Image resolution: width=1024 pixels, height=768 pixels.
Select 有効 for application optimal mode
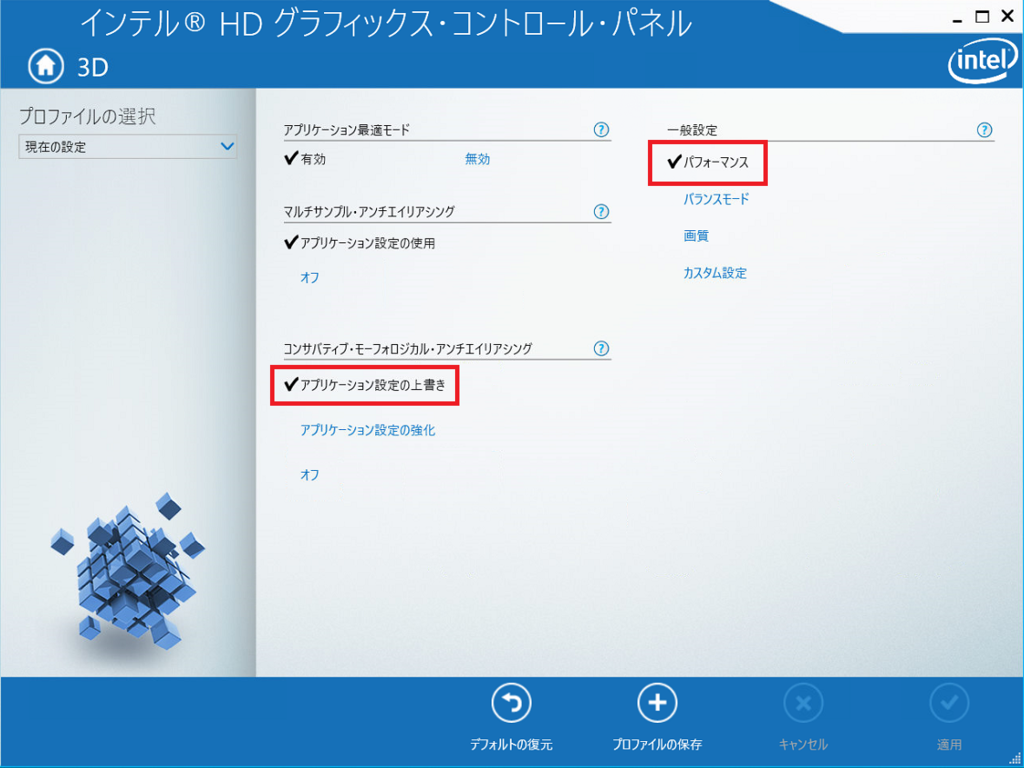click(x=305, y=159)
